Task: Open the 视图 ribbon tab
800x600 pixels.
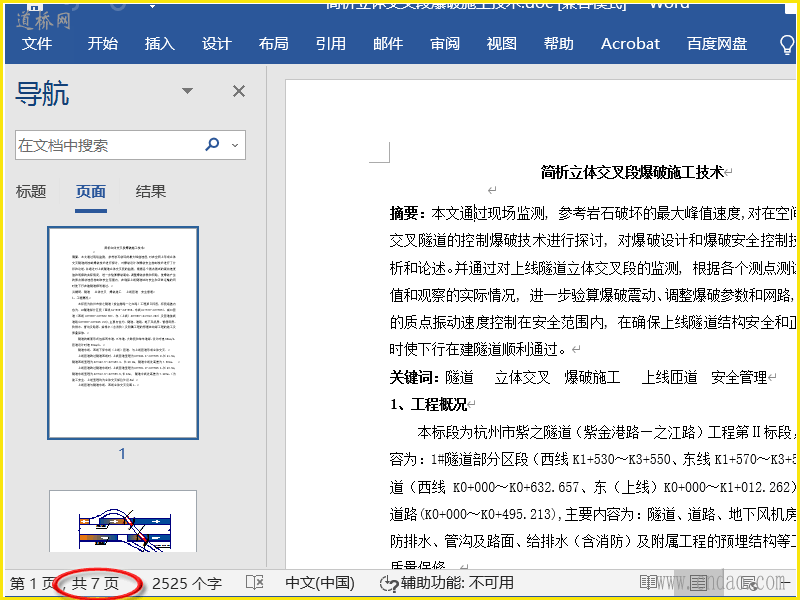Action: pos(502,44)
